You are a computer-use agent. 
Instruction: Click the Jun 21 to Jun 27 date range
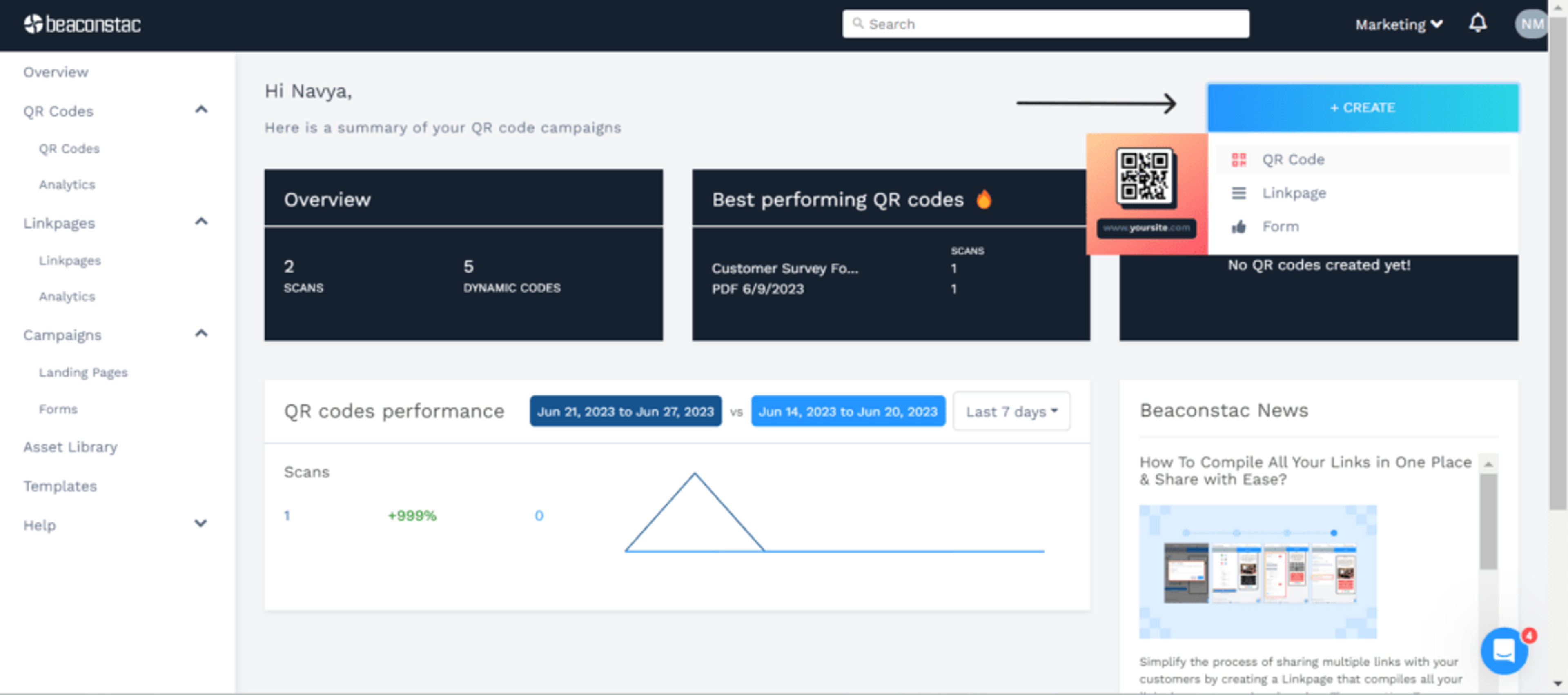coord(625,411)
